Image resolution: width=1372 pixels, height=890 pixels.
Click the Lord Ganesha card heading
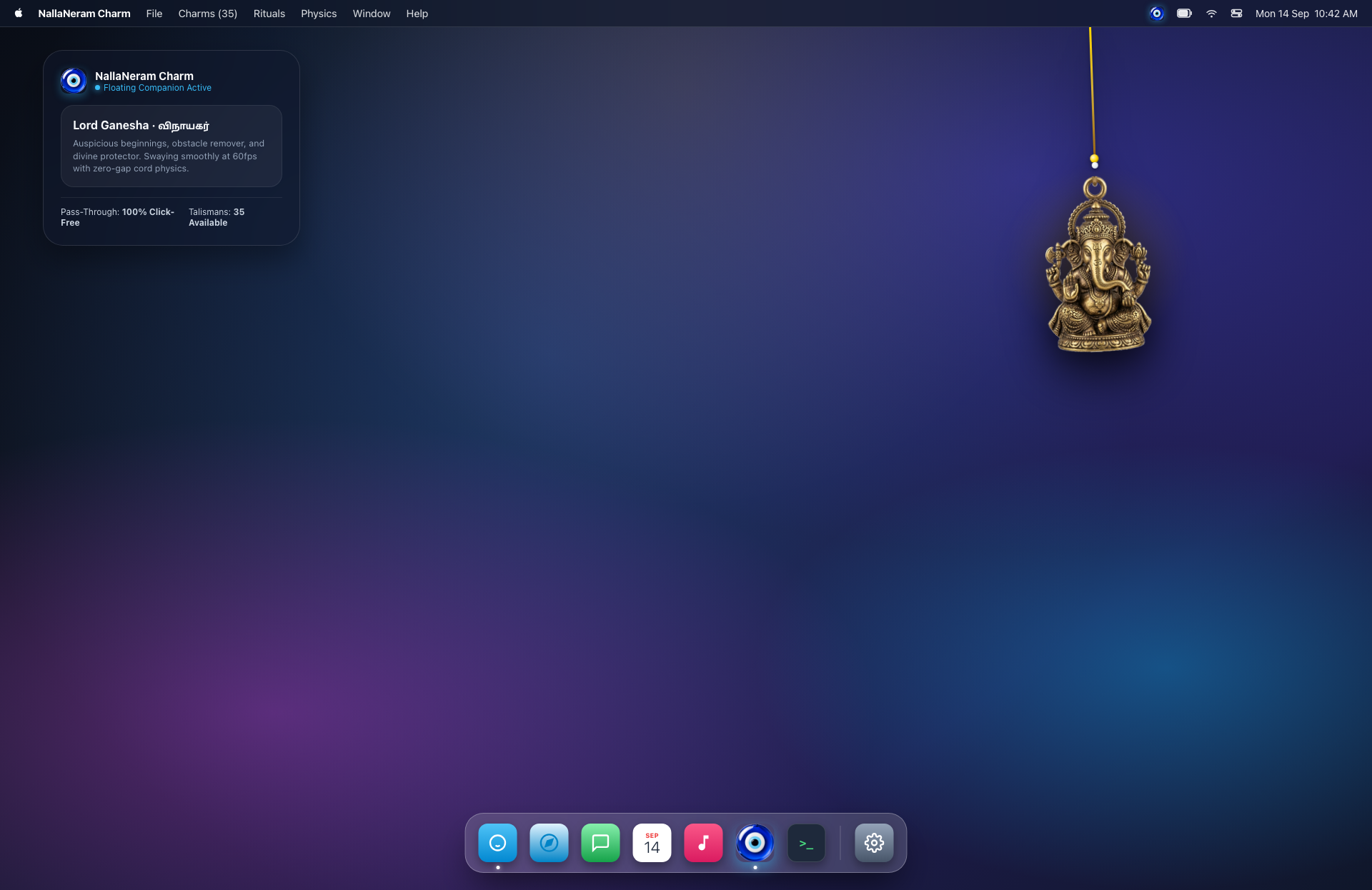point(141,126)
